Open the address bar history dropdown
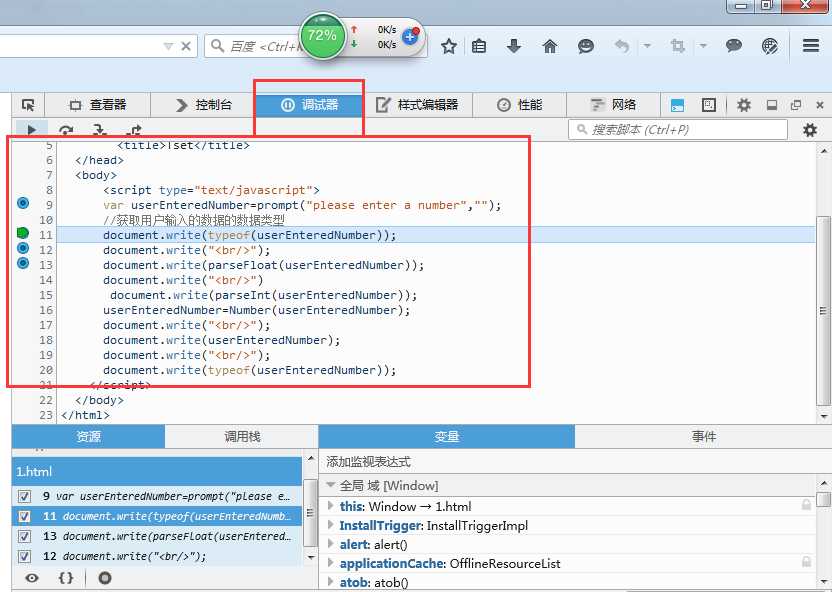 tap(168, 46)
